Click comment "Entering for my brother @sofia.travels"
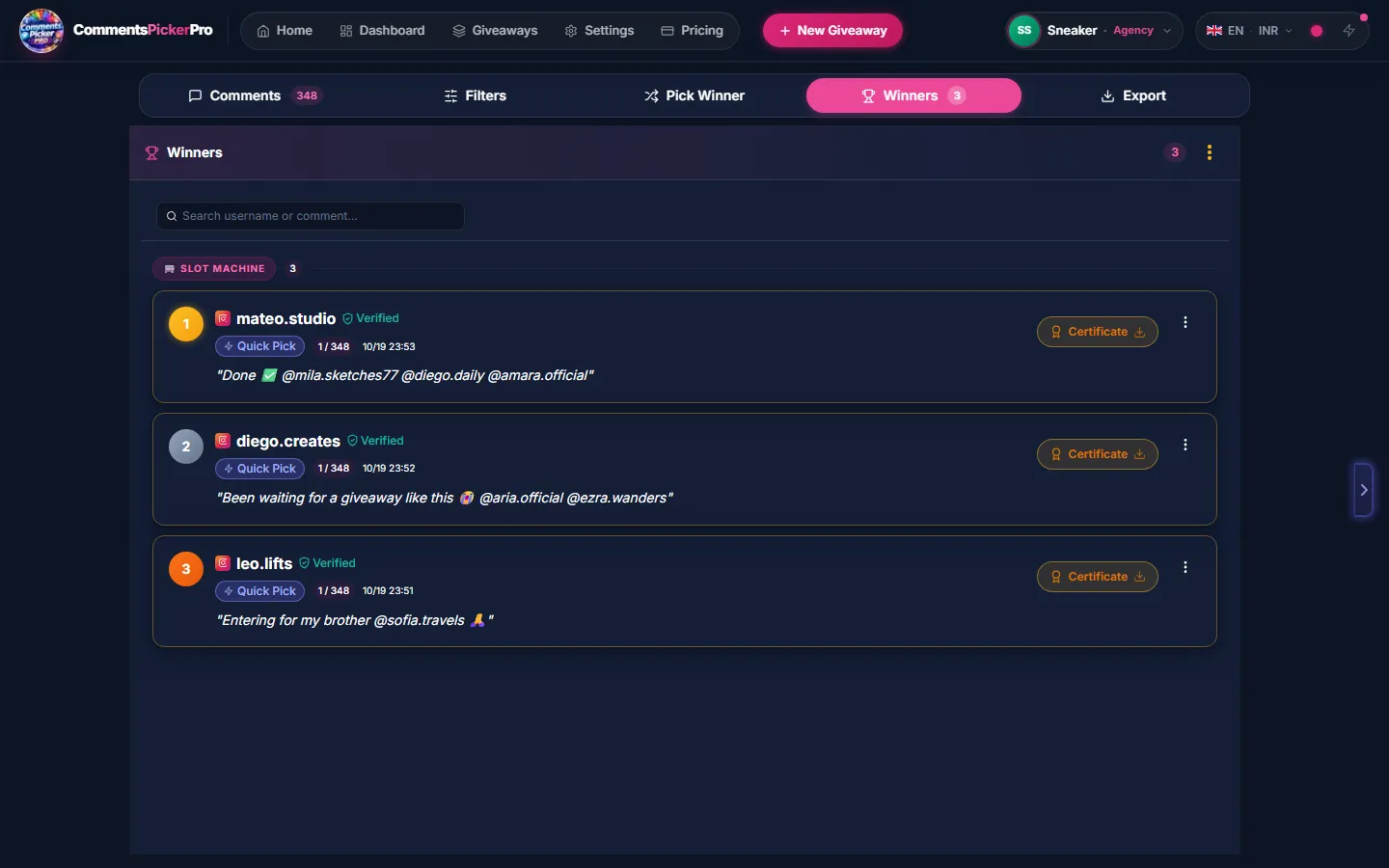 (355, 620)
